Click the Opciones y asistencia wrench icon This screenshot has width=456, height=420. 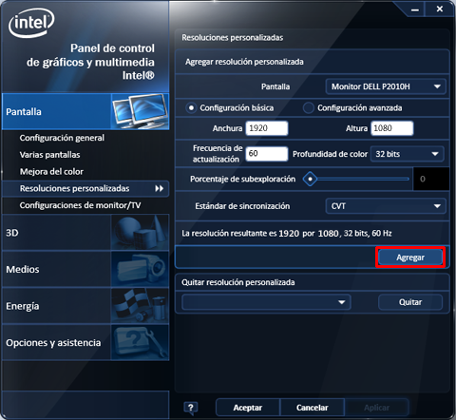click(x=140, y=343)
